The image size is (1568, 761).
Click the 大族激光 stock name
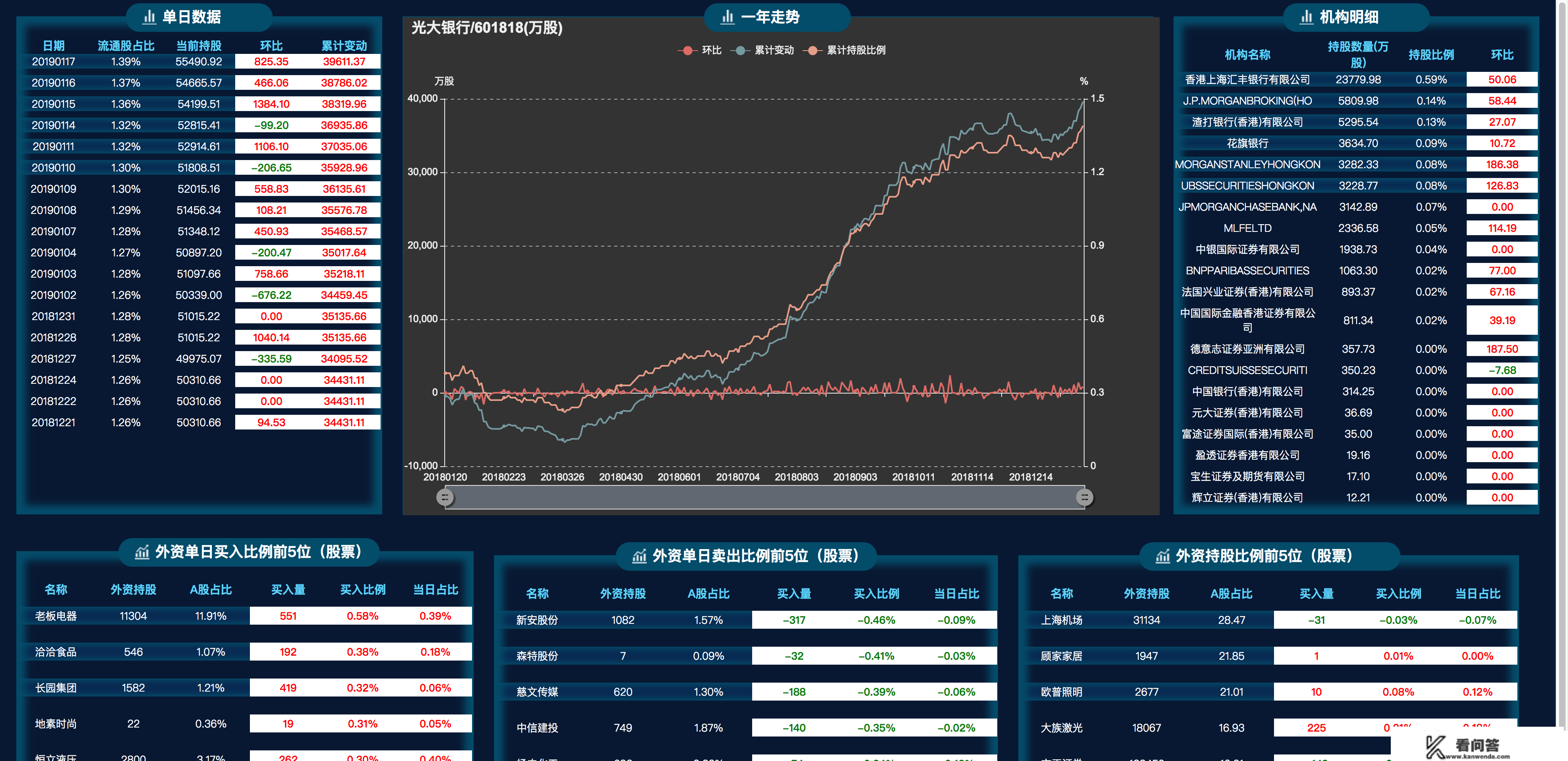1062,728
